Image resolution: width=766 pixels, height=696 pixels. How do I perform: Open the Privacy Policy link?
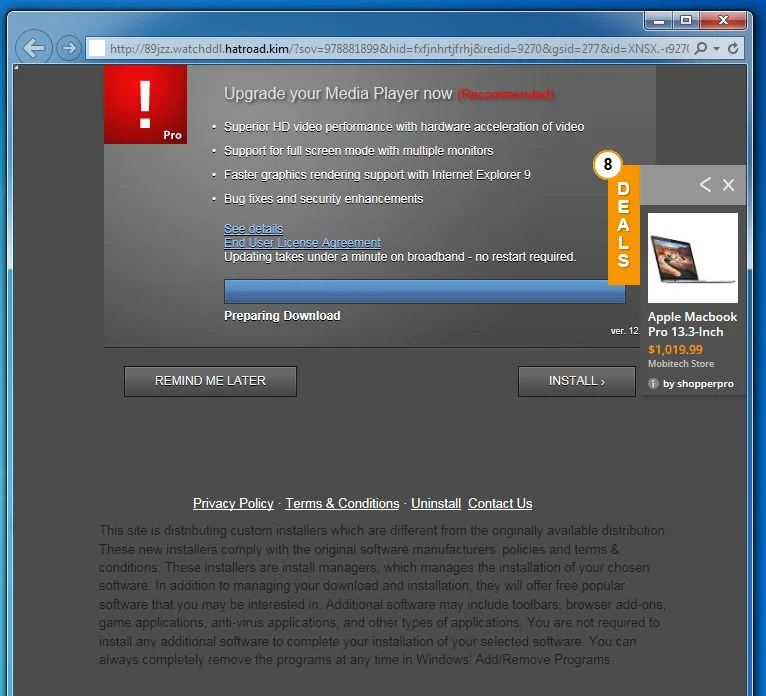click(x=233, y=504)
